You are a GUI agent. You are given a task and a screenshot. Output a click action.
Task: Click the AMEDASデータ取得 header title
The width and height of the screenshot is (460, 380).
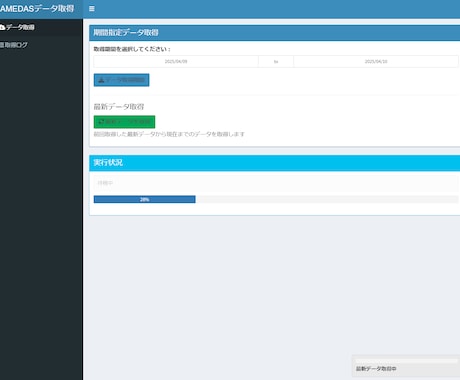click(x=37, y=9)
